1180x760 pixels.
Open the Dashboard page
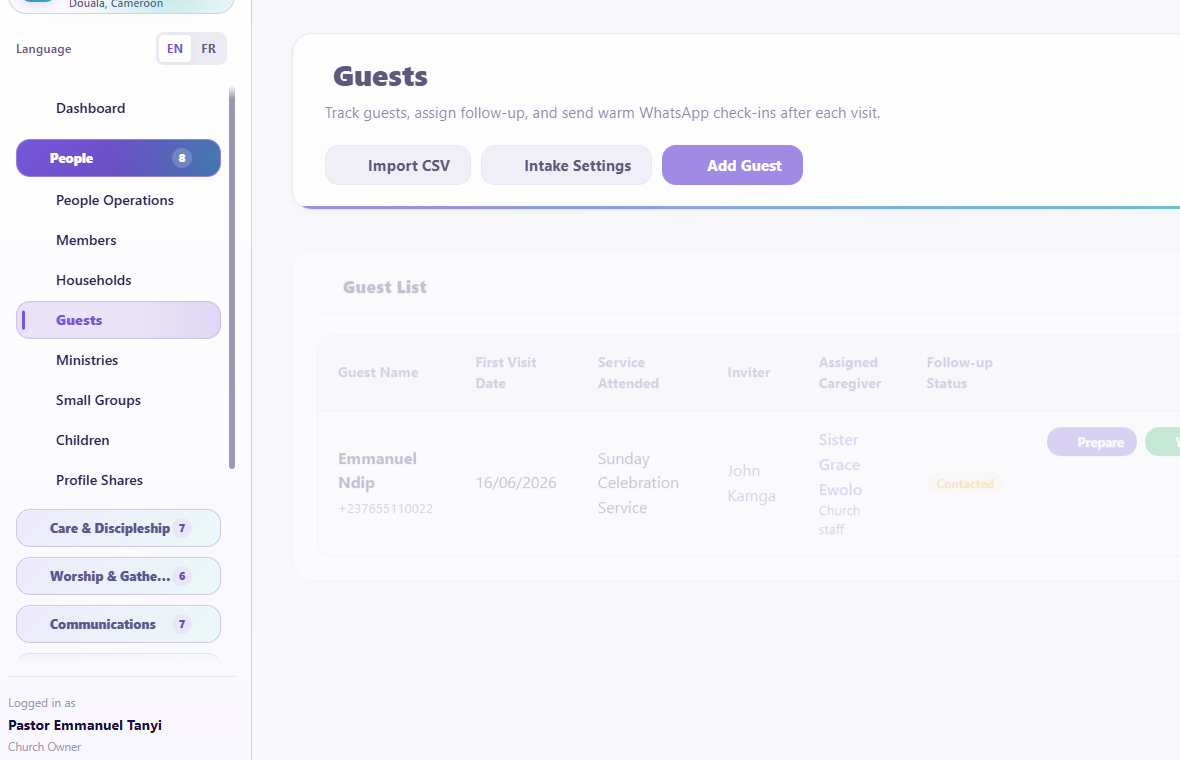click(x=118, y=108)
